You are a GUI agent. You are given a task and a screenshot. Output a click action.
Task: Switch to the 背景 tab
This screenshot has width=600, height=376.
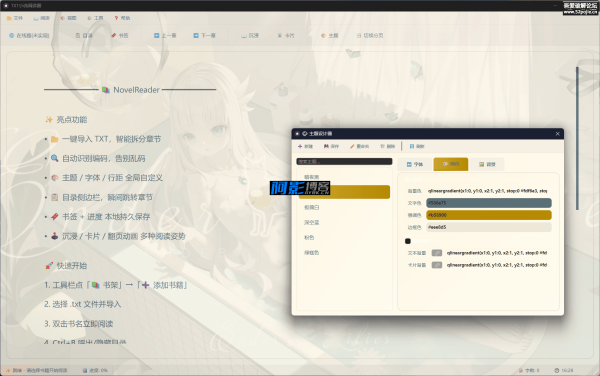coord(487,164)
